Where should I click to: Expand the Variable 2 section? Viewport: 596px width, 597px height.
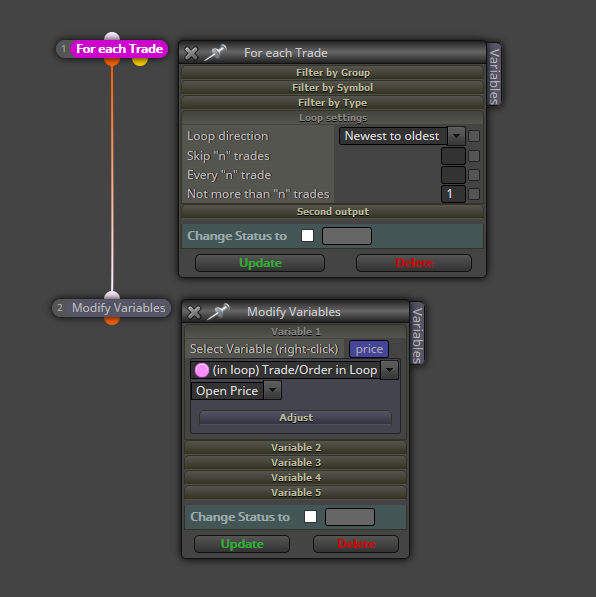click(296, 447)
